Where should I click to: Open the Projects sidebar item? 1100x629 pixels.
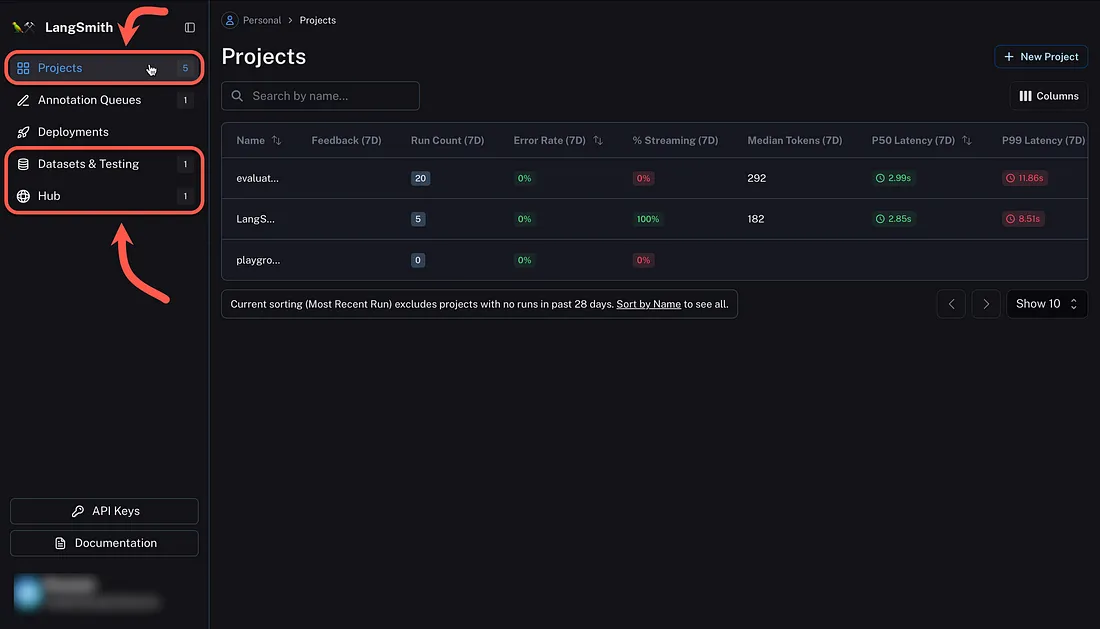[105, 68]
